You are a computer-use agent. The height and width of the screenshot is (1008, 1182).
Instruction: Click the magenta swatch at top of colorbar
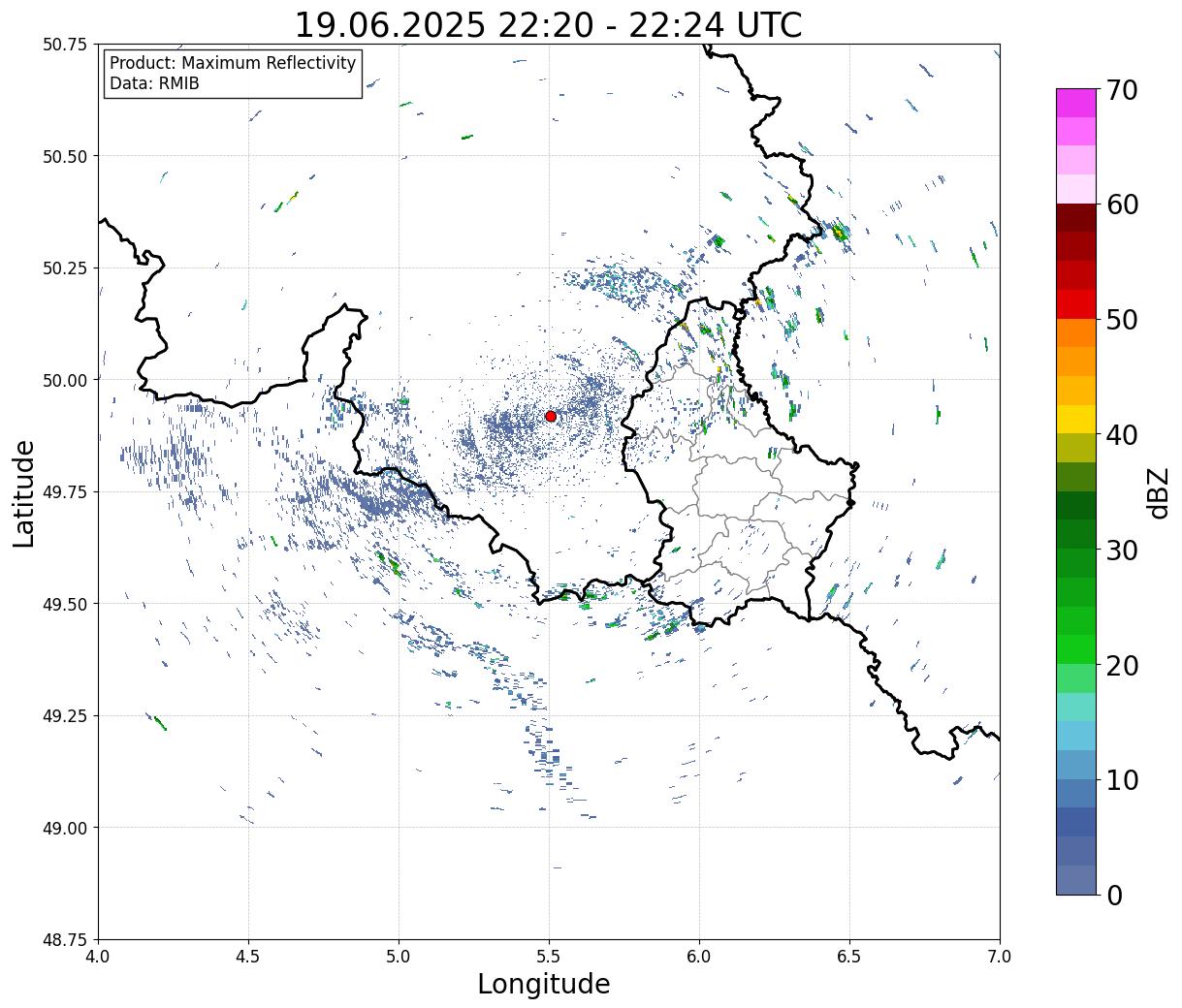pyautogui.click(x=1076, y=103)
